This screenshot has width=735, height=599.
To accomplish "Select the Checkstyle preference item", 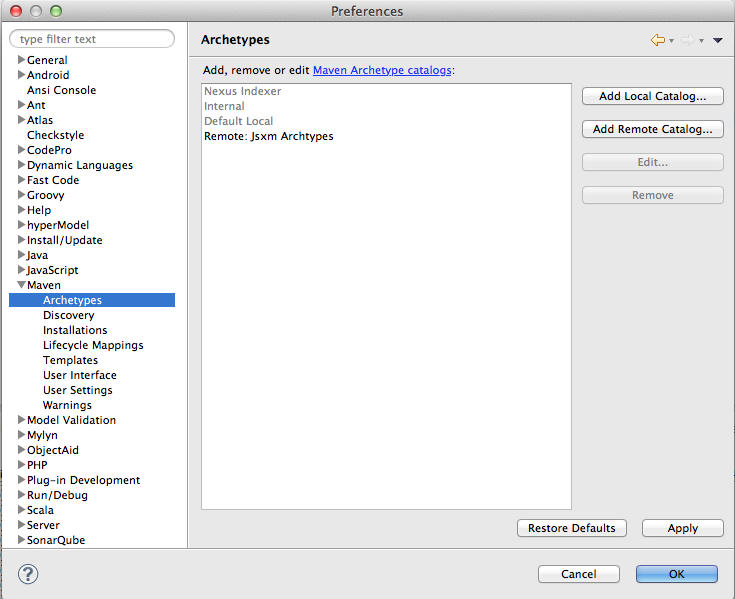I will click(x=55, y=135).
